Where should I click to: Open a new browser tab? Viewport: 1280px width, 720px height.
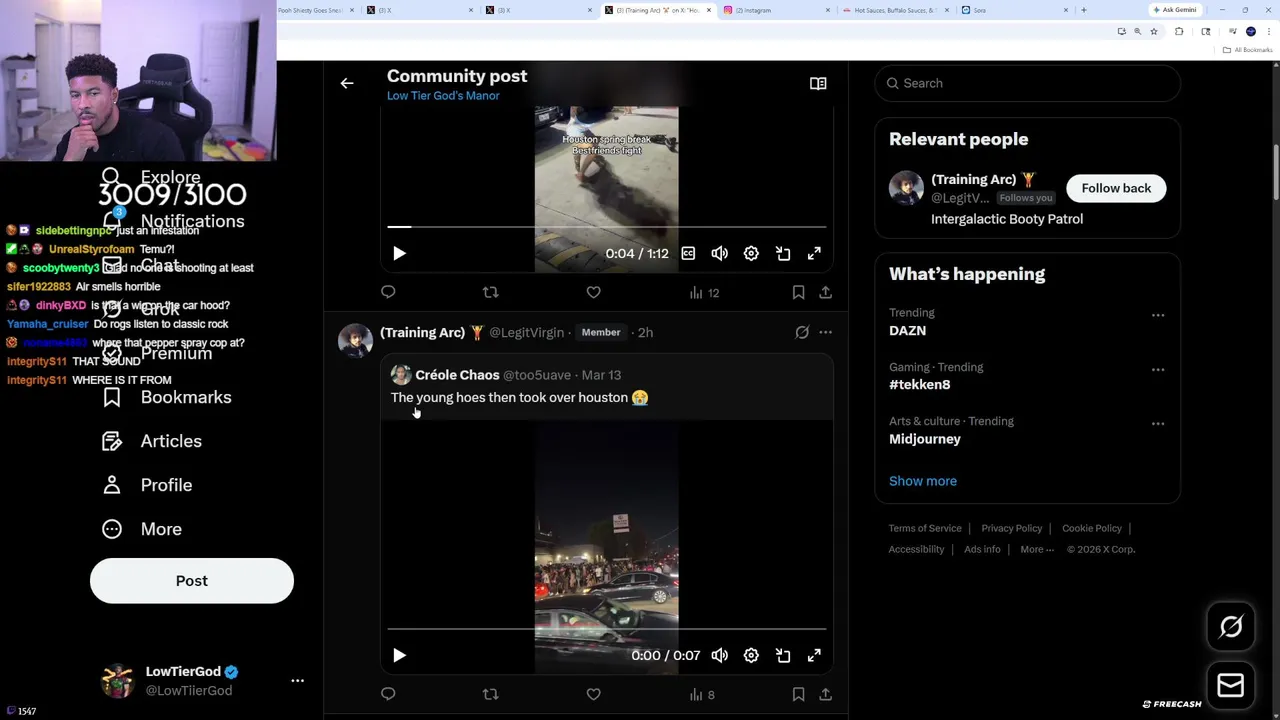[1084, 10]
